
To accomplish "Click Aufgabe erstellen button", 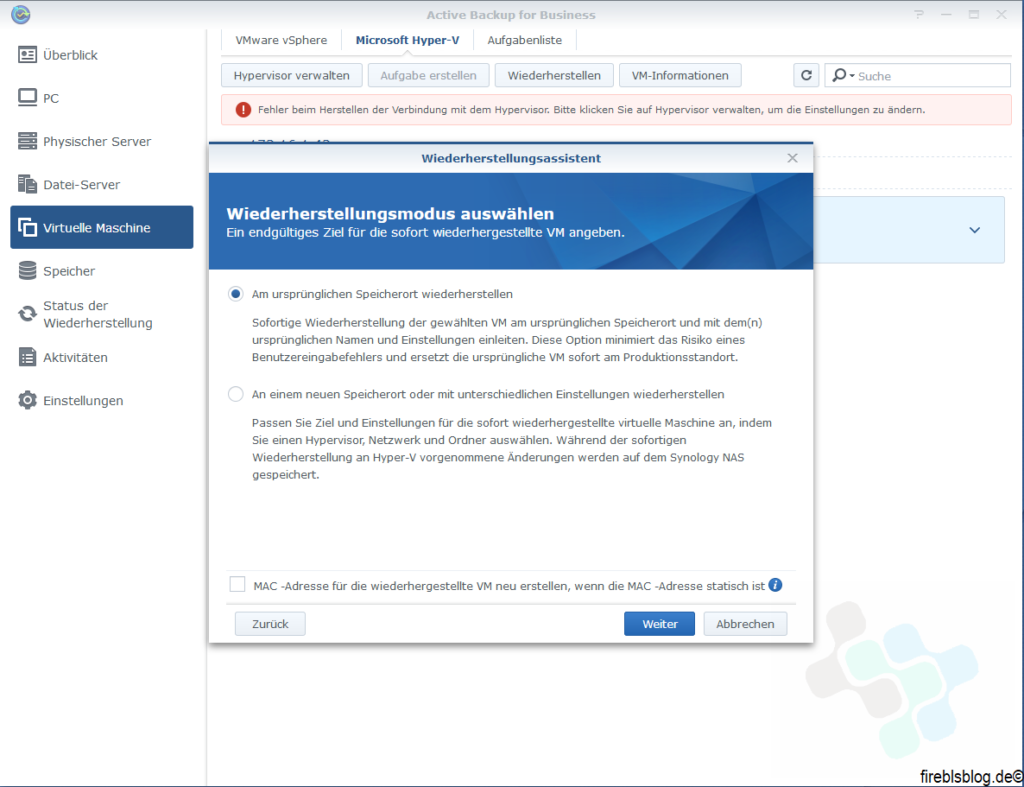I will coord(428,75).
